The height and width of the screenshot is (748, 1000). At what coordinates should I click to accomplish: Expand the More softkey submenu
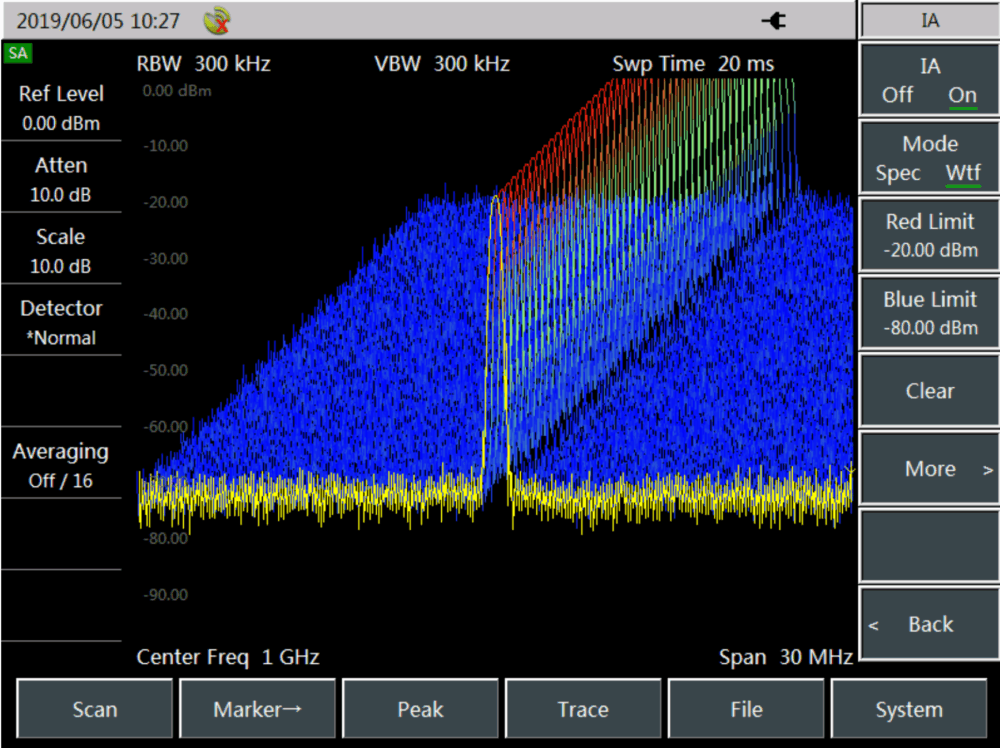point(929,469)
